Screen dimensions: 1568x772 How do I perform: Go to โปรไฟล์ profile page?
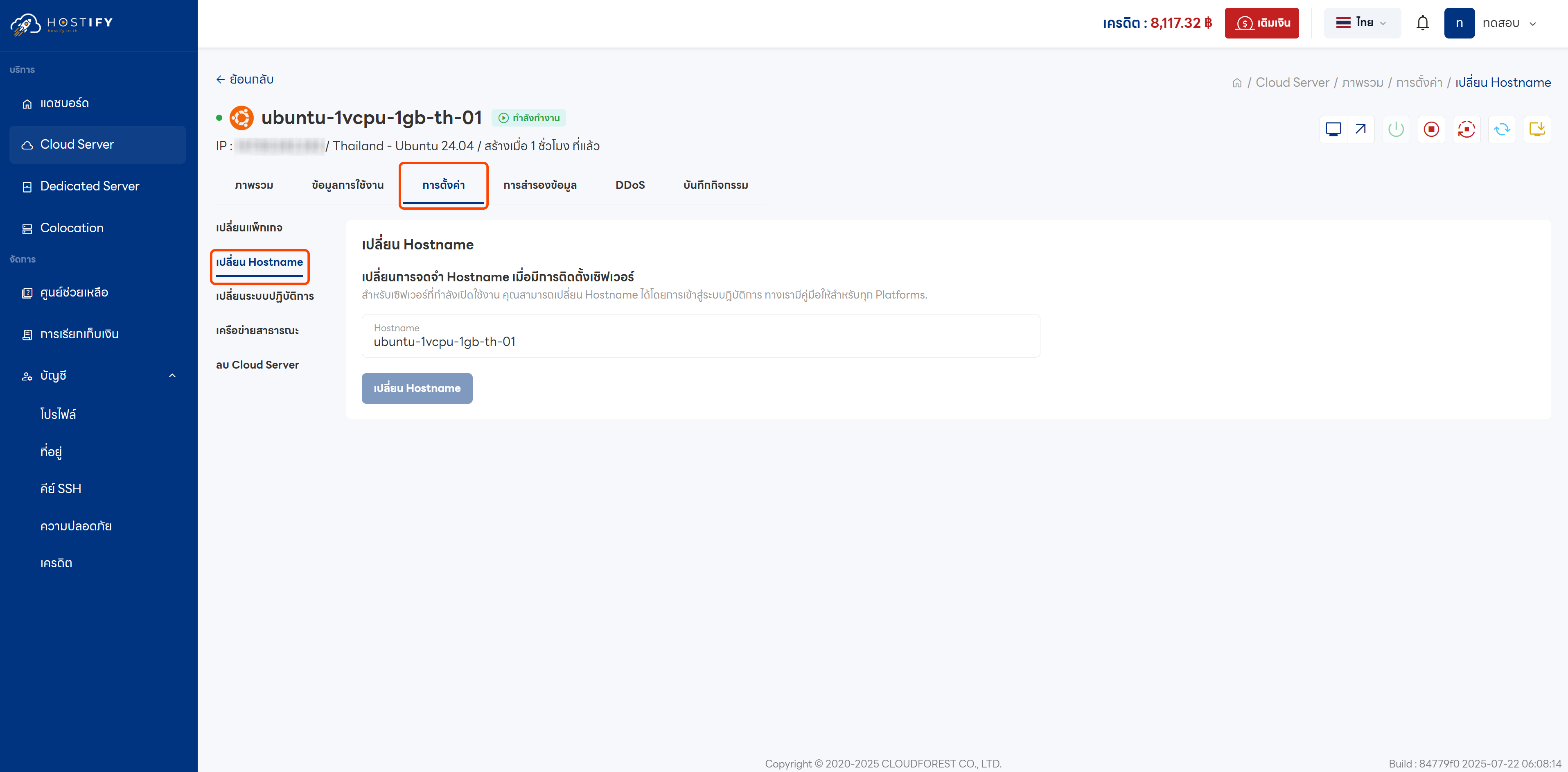click(x=59, y=414)
